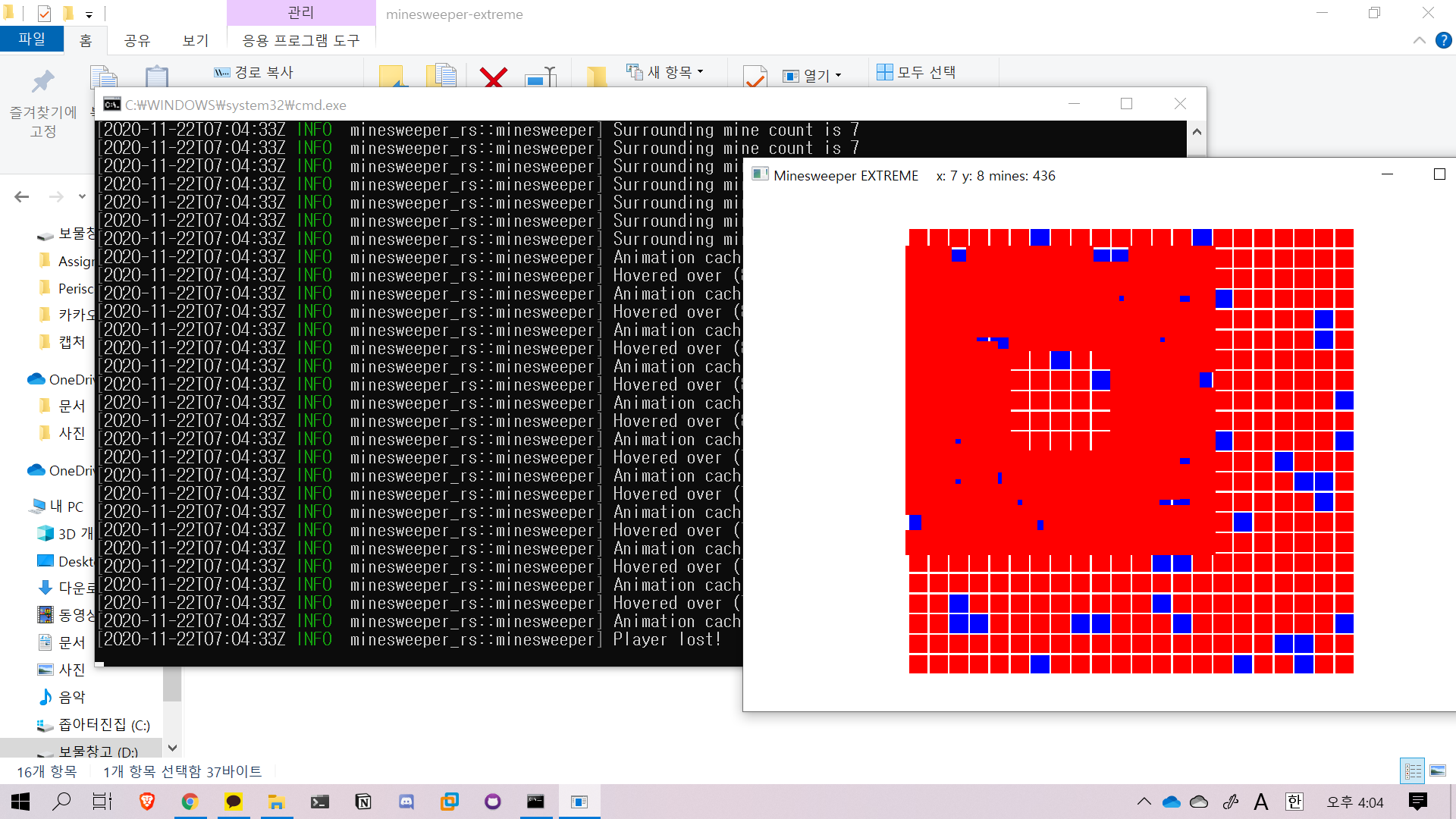Click the blue OneDrive tray icon
The width and height of the screenshot is (1456, 819).
[1171, 802]
